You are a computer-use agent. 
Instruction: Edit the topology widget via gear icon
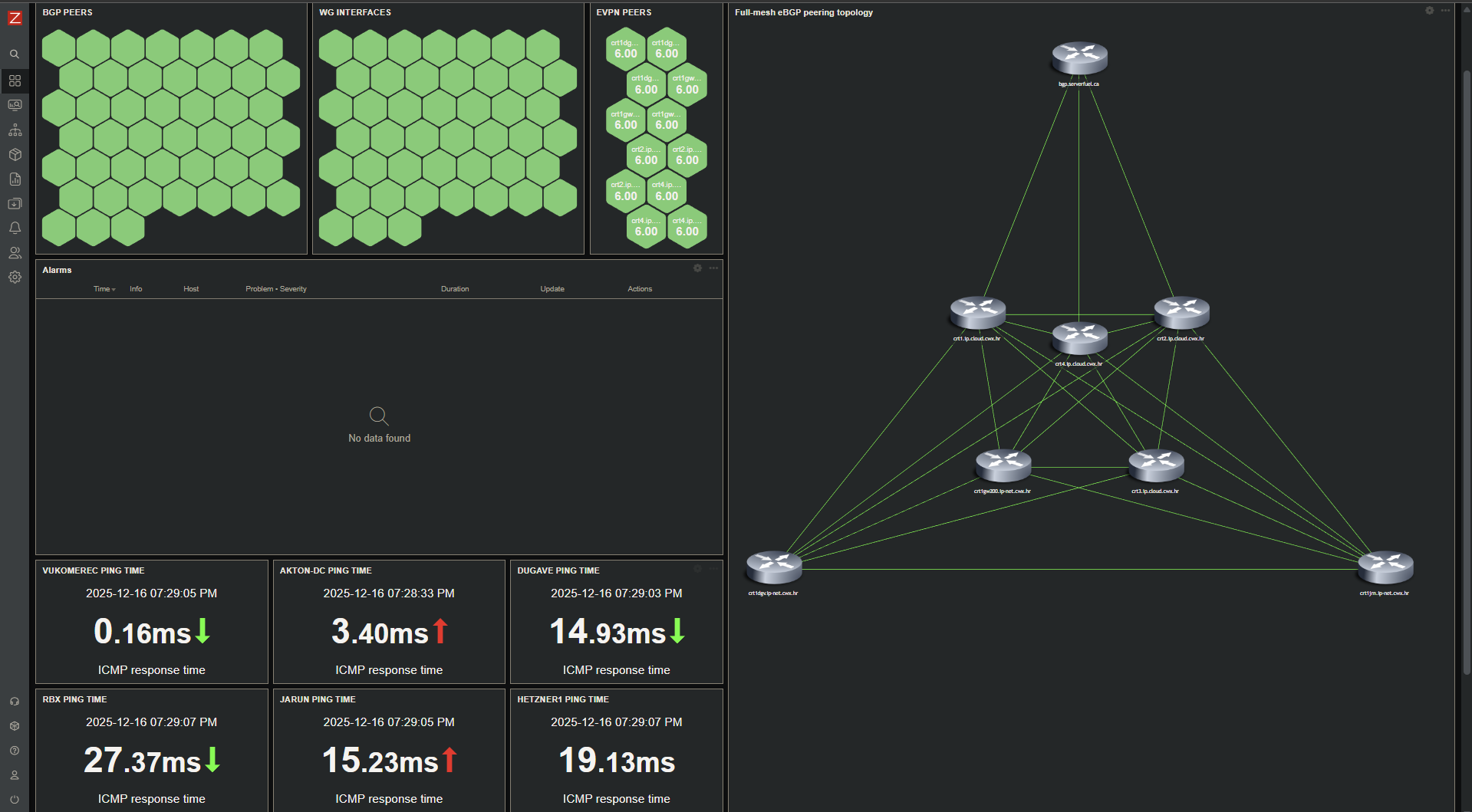click(x=1429, y=11)
